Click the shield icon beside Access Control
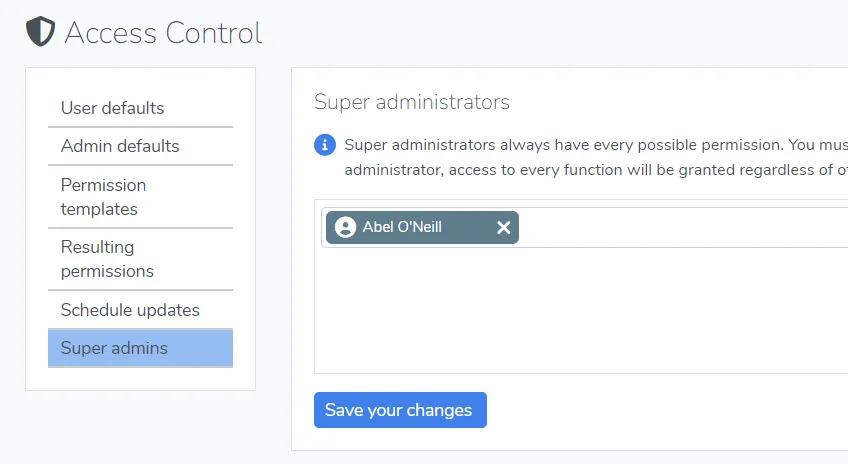This screenshot has height=464, width=848. (40, 32)
